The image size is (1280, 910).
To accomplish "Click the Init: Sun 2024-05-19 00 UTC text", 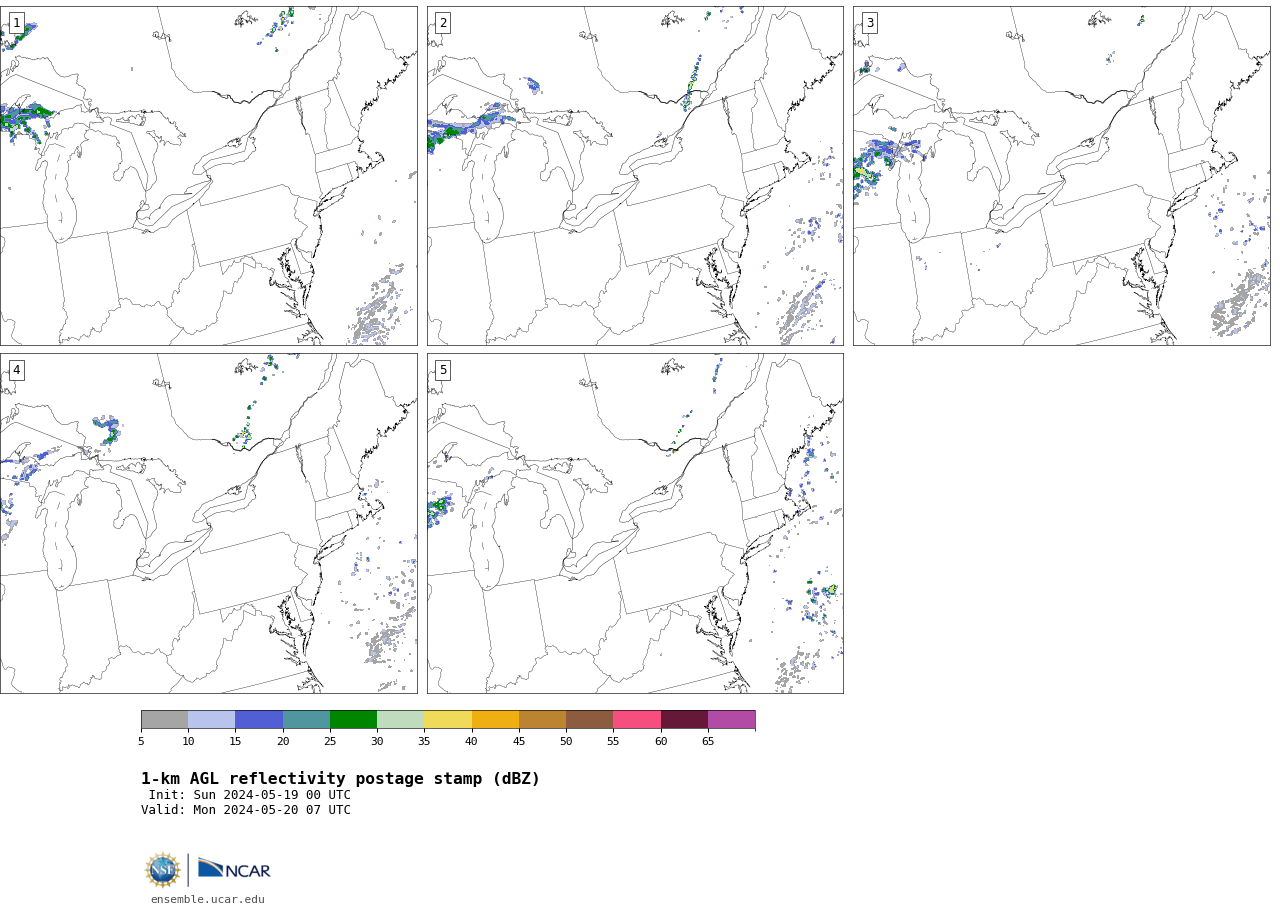I will point(250,795).
